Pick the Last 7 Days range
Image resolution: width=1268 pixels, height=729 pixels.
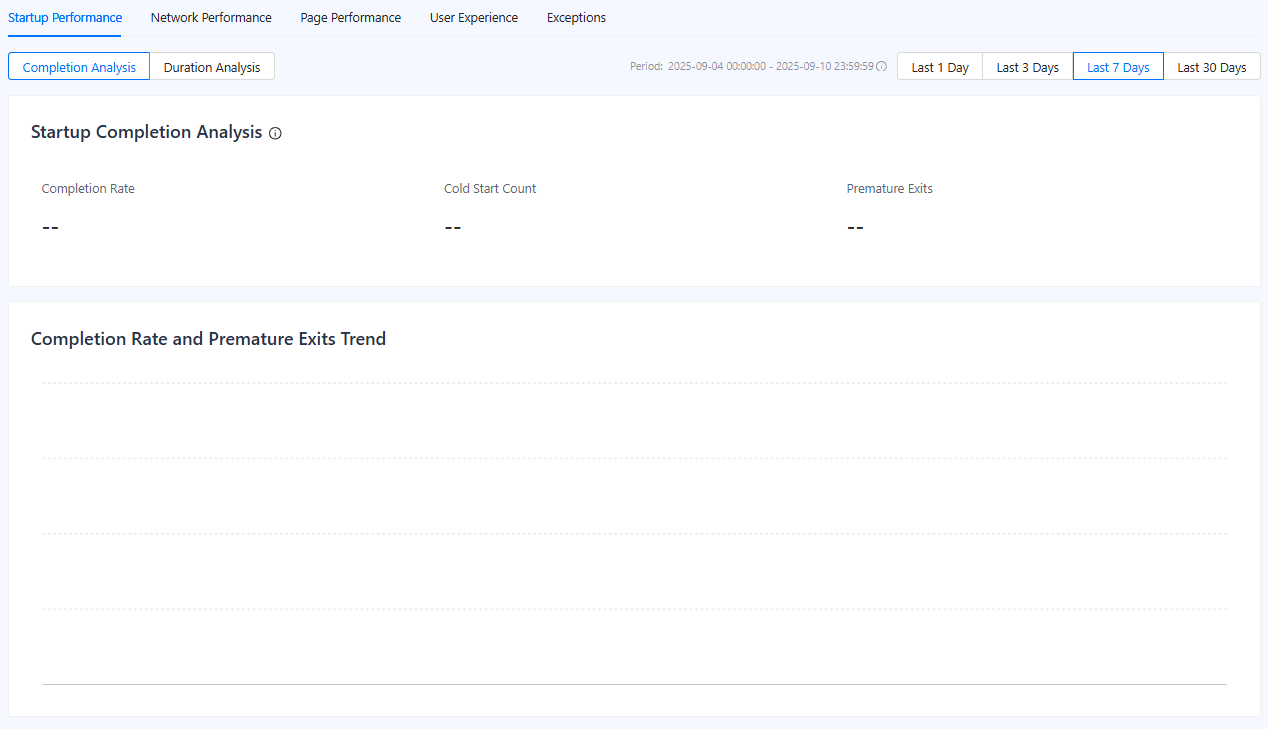coord(1118,67)
